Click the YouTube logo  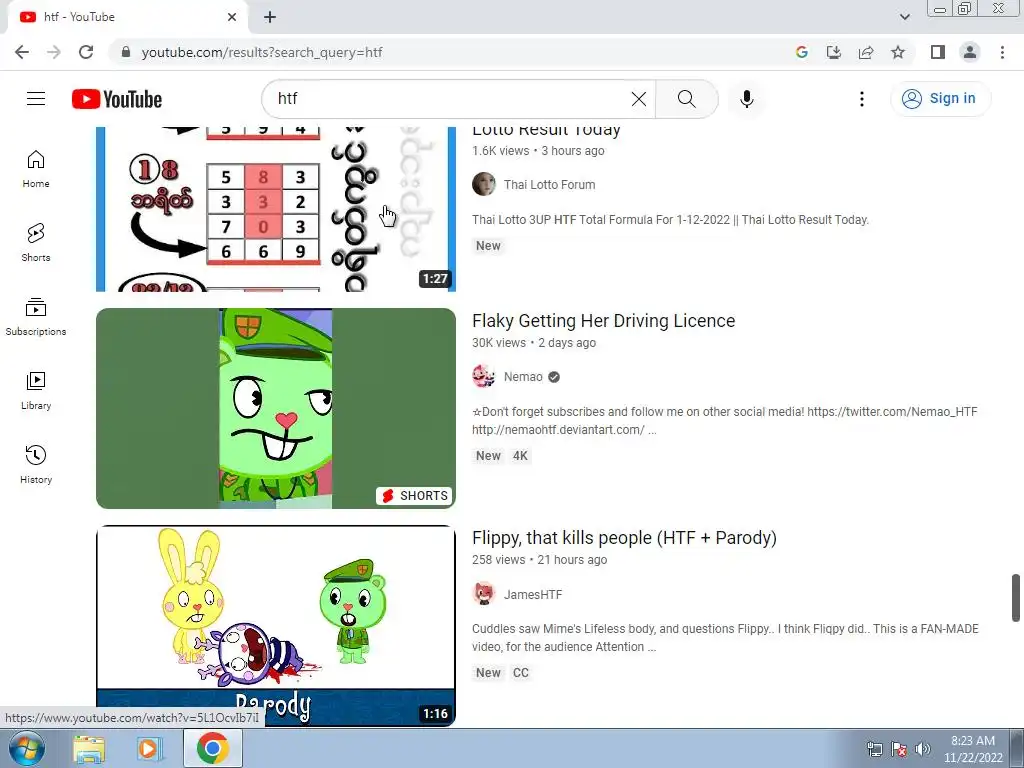pyautogui.click(x=117, y=99)
